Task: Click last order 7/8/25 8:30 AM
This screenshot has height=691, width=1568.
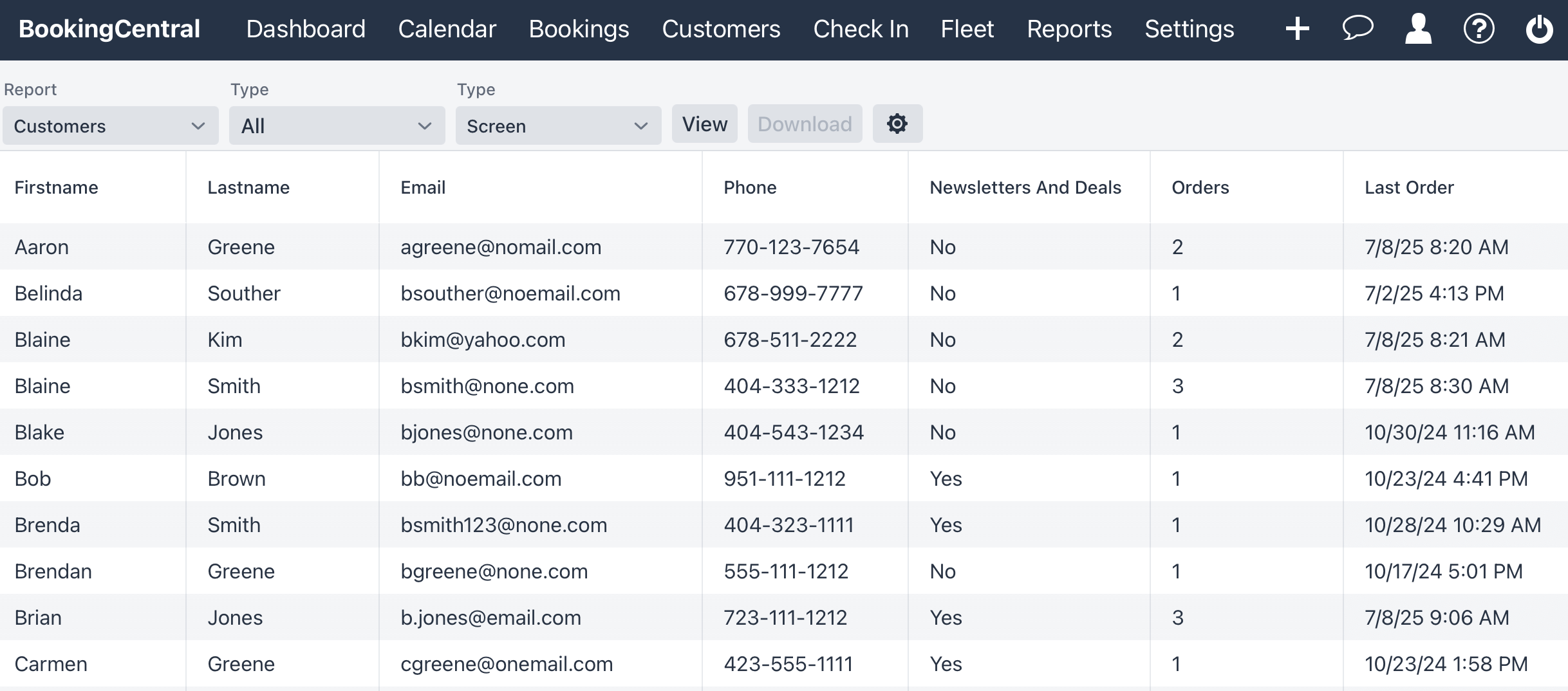Action: click(1437, 386)
